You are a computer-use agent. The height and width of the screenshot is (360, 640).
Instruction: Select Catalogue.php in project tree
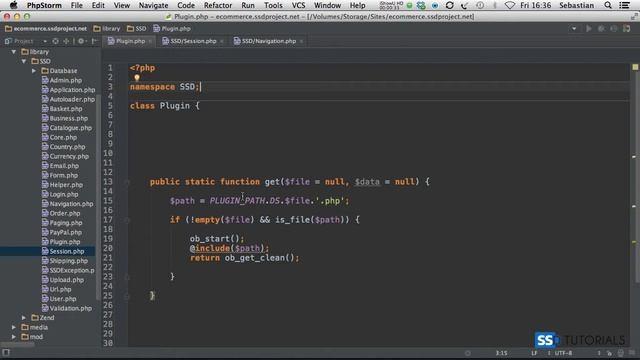67,128
